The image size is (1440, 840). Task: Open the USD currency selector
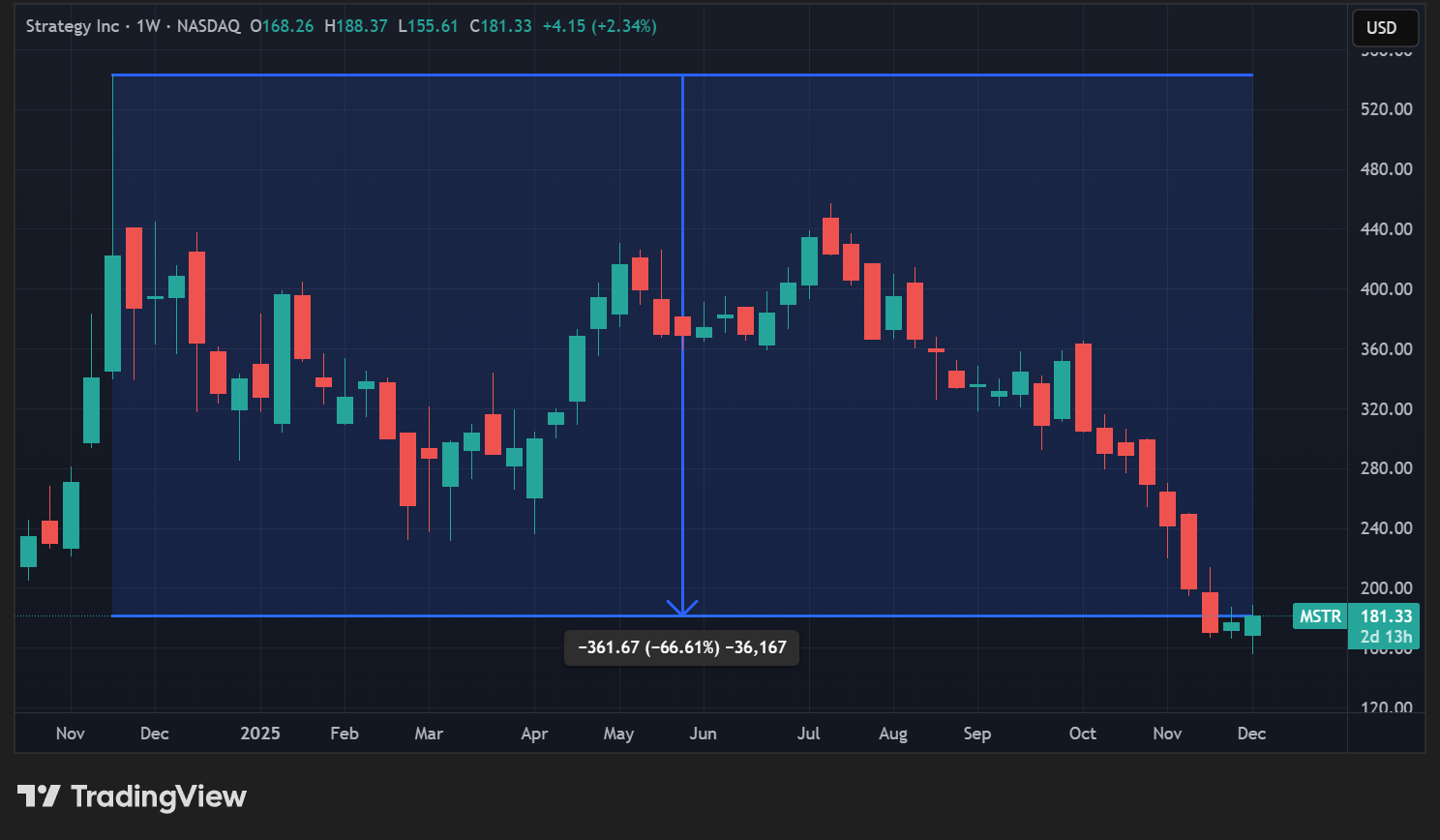[x=1384, y=27]
